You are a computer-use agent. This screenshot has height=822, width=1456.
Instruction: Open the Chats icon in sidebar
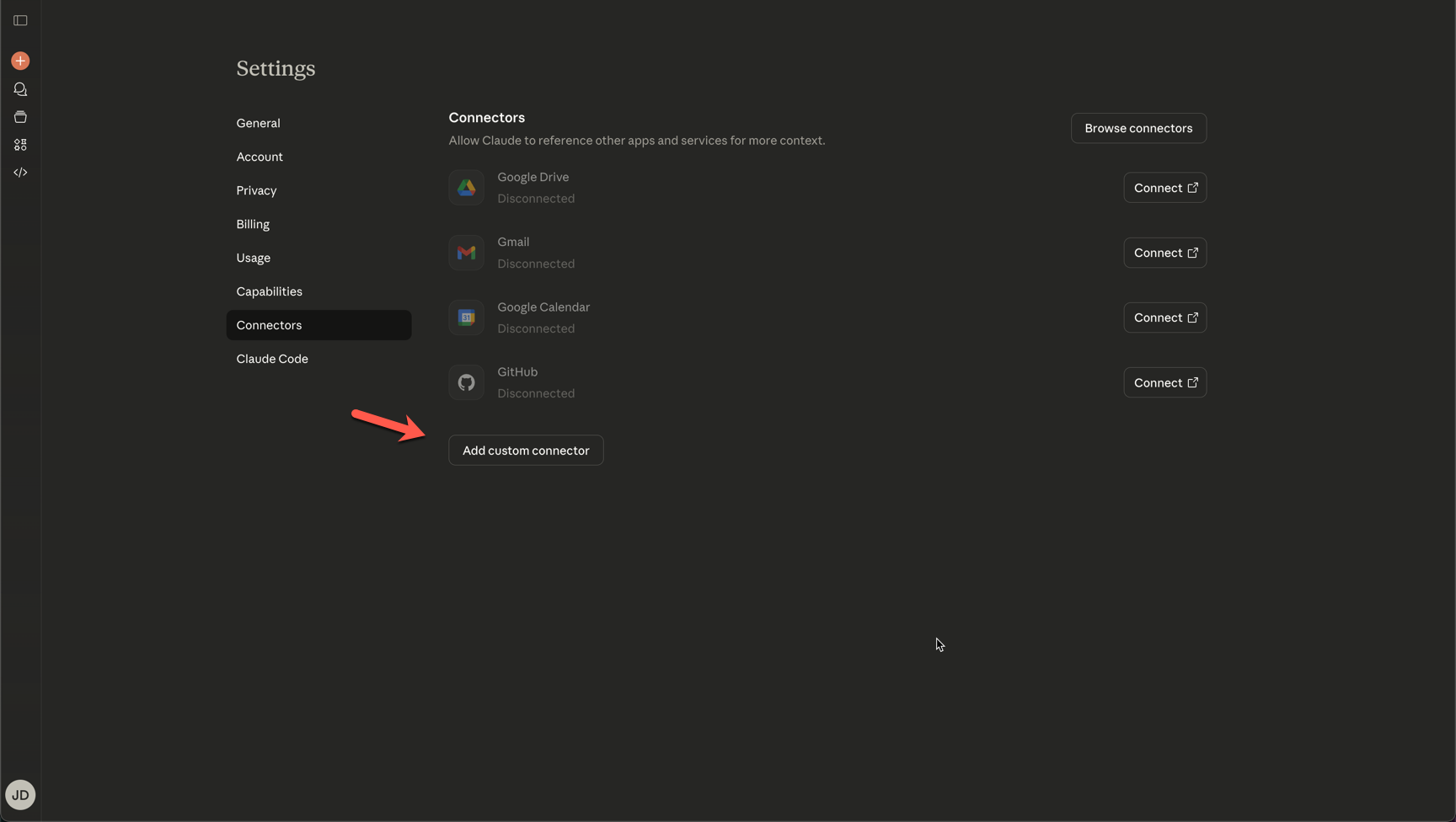click(20, 89)
